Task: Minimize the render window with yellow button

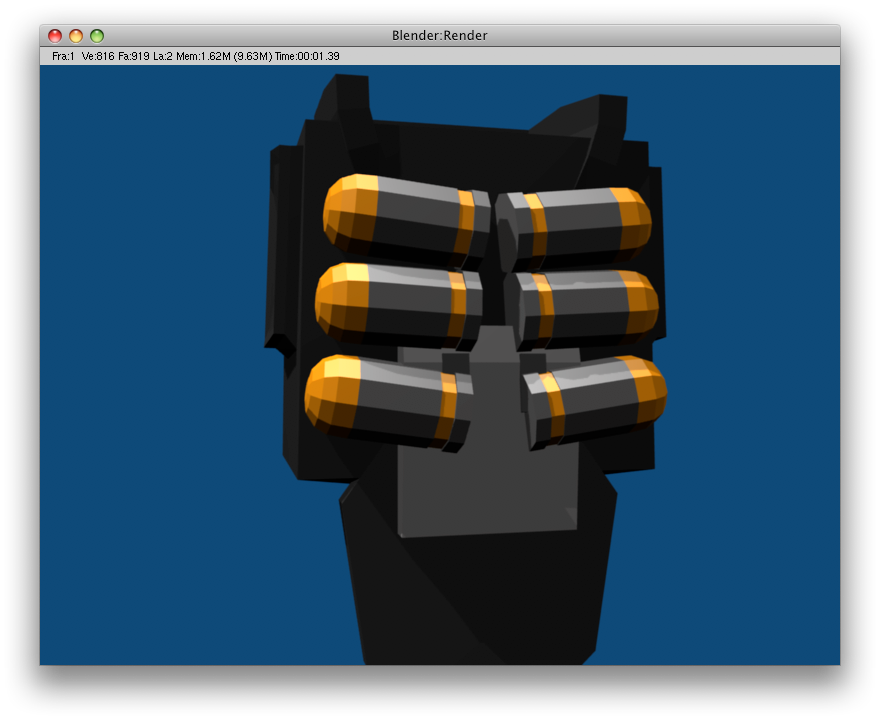Action: pos(76,36)
